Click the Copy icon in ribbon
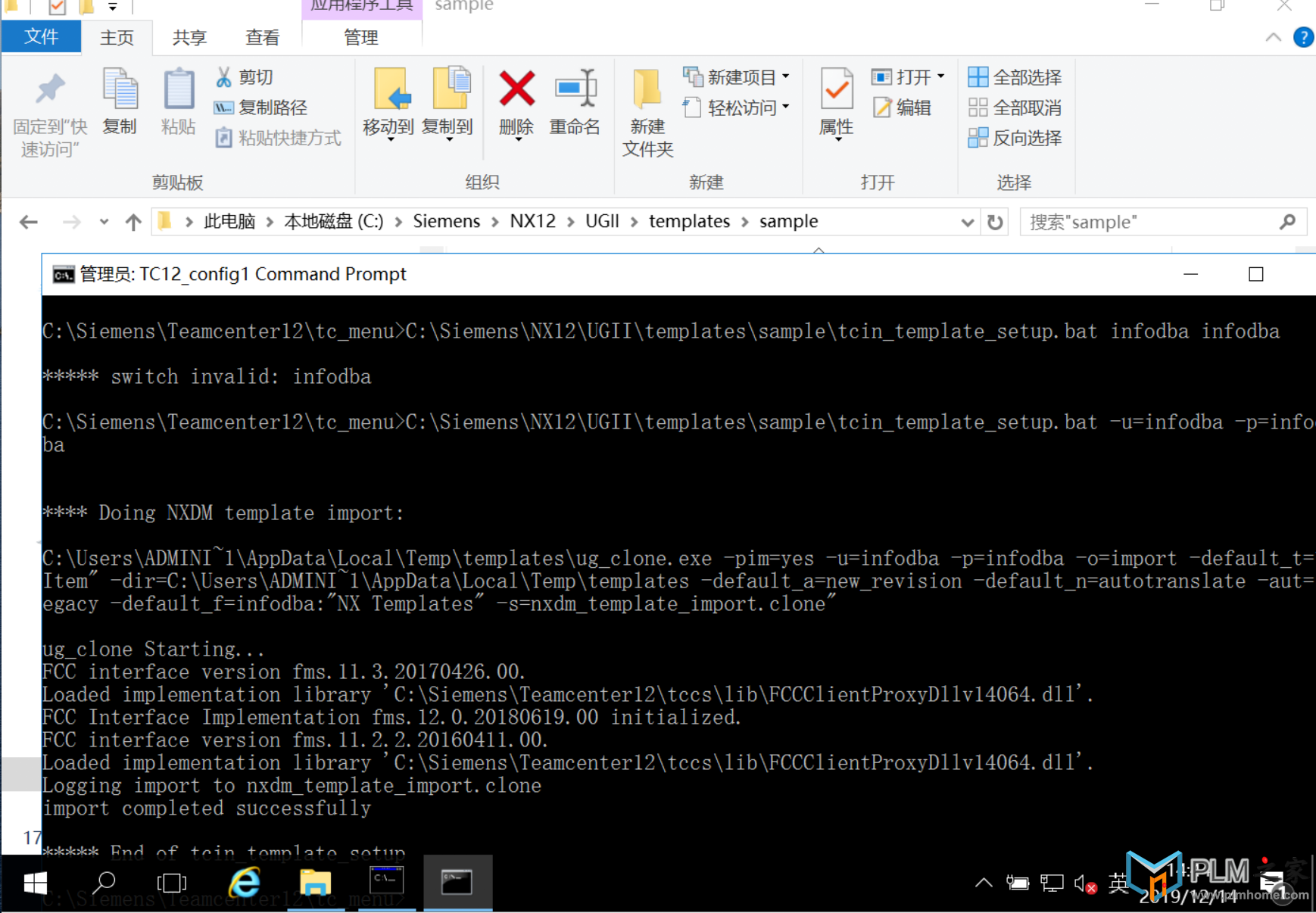The image size is (1316, 913). (x=120, y=89)
